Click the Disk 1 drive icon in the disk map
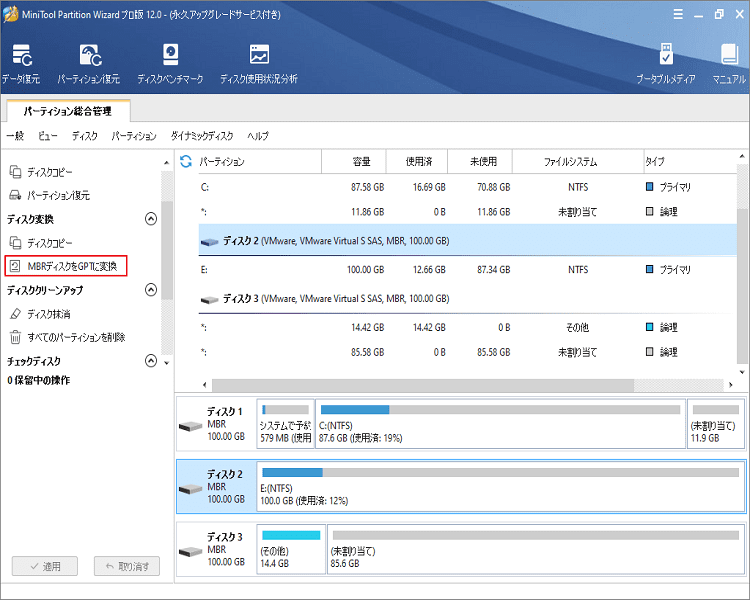Image resolution: width=750 pixels, height=600 pixels. click(190, 426)
